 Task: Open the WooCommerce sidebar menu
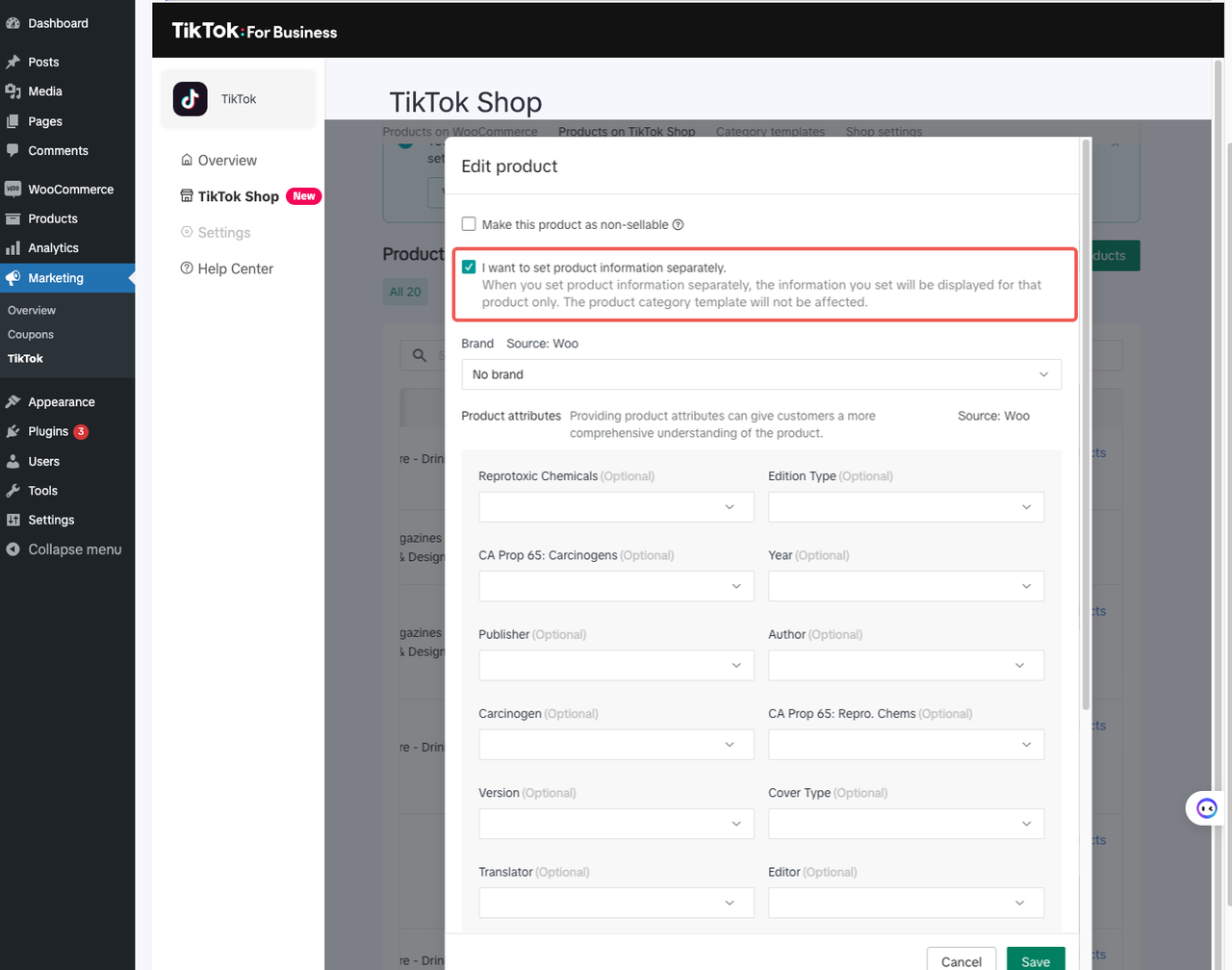coord(70,190)
